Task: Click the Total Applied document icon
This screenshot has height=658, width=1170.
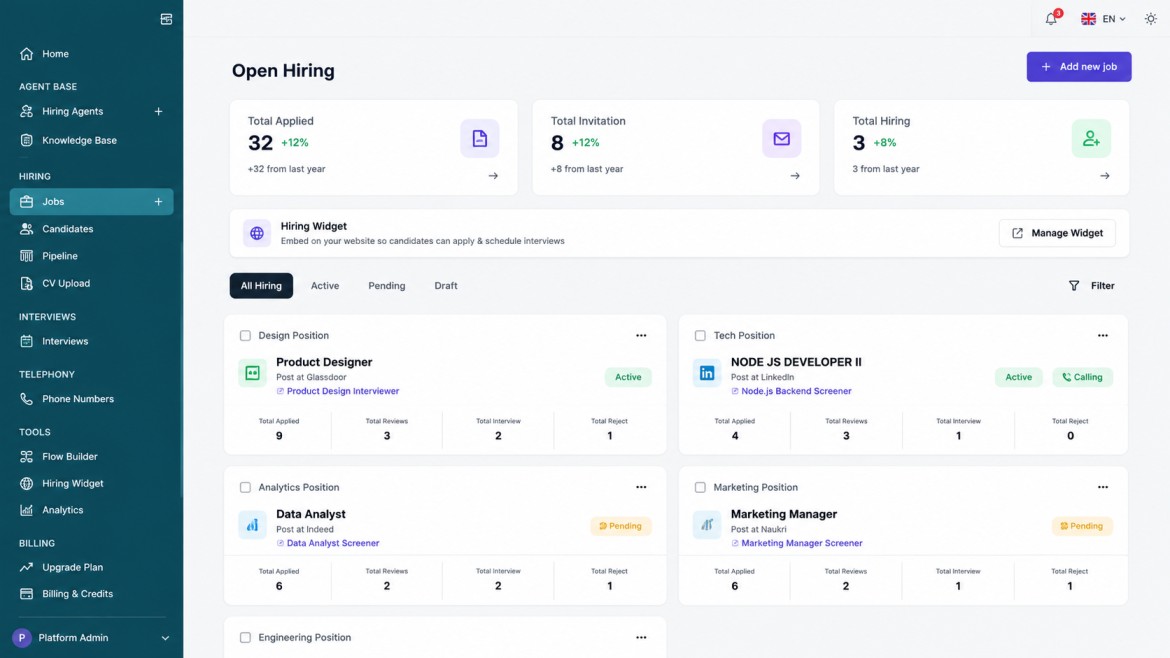Action: click(480, 138)
